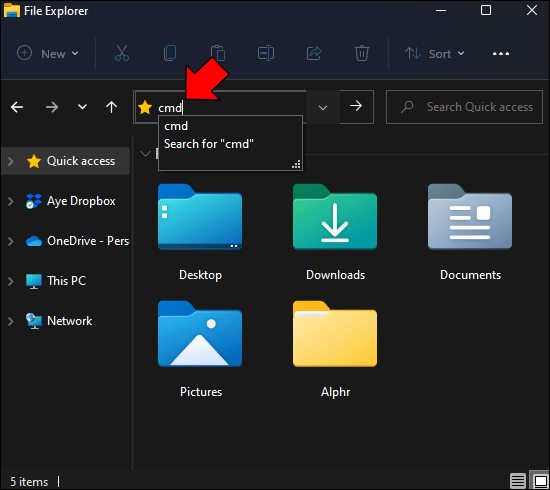Expand the This PC tree node
Viewport: 550px width, 490px height.
pos(11,281)
